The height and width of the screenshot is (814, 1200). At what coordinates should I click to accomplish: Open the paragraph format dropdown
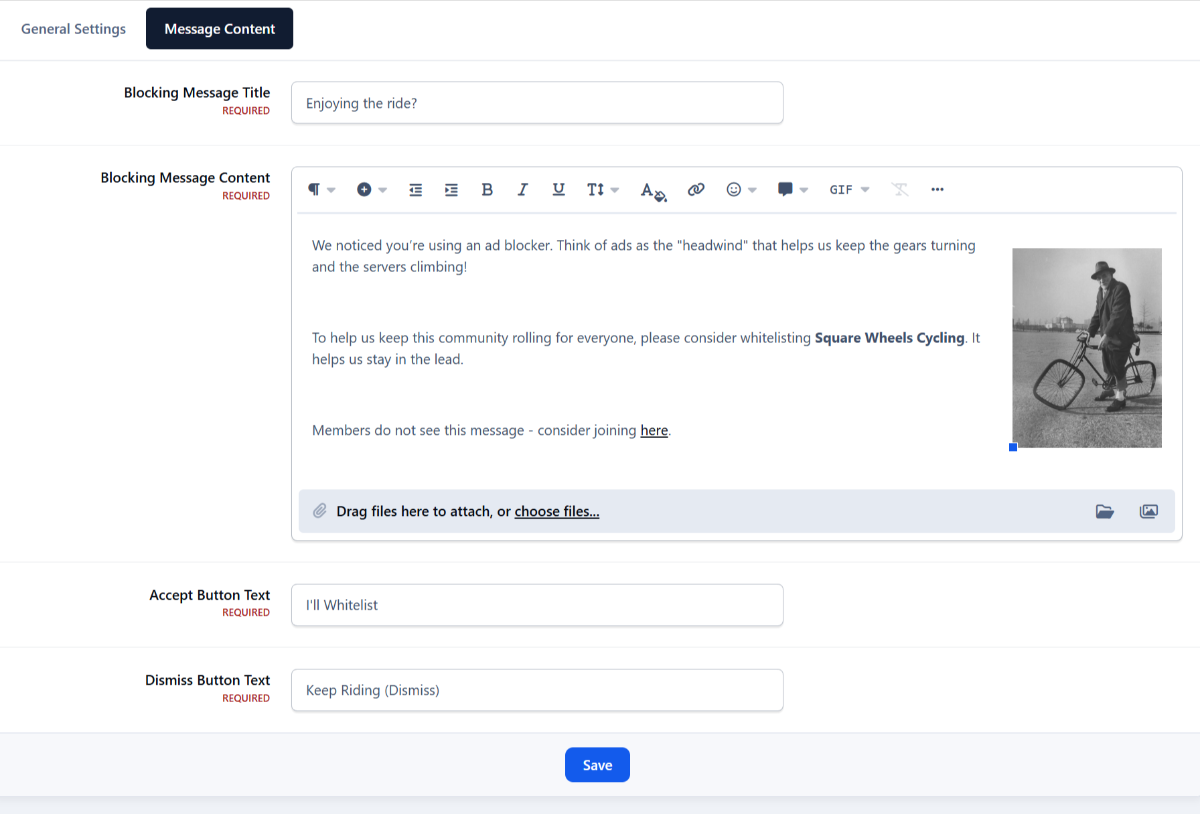coord(321,190)
